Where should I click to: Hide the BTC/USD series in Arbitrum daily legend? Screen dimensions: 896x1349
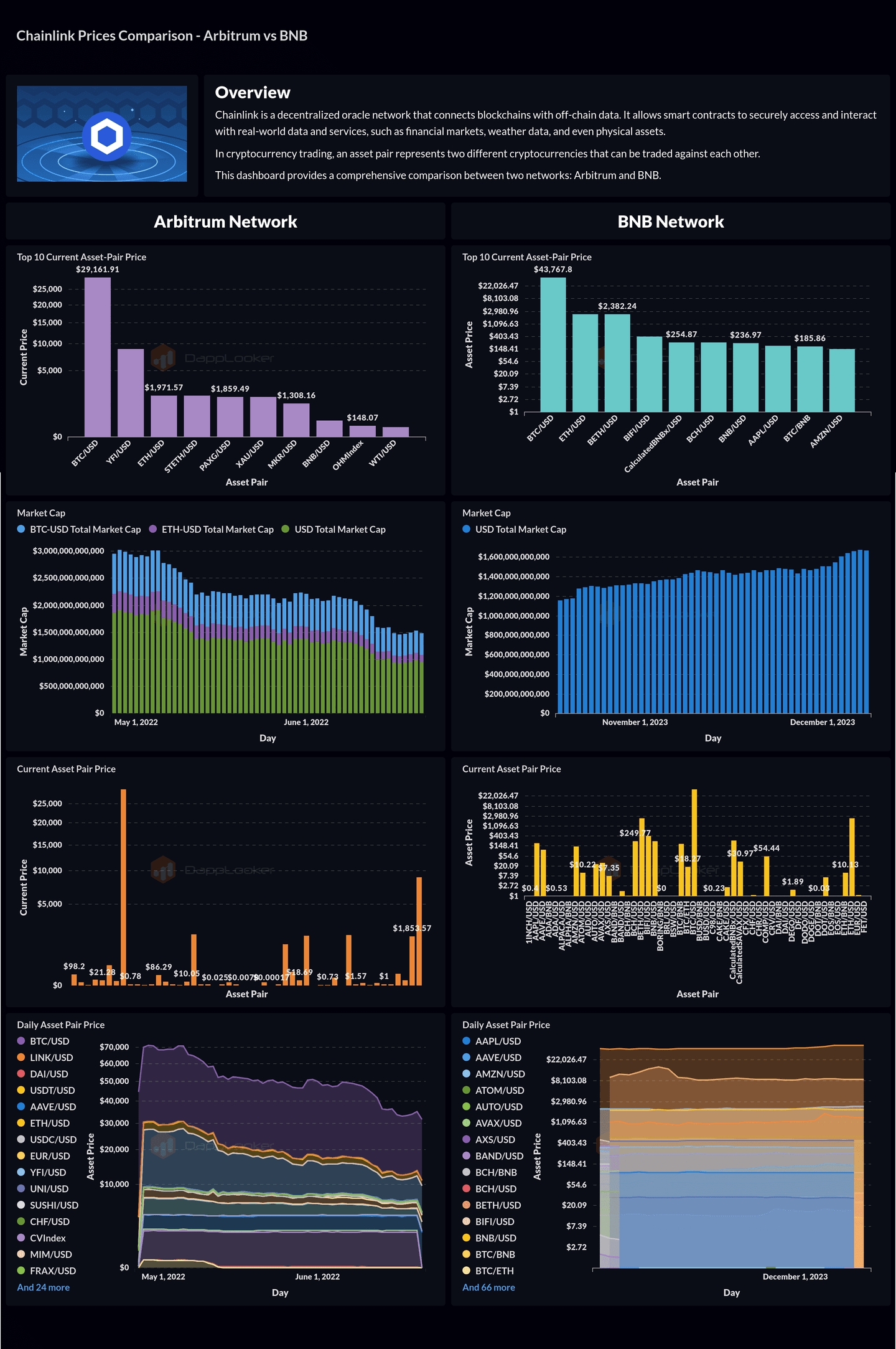(x=44, y=1041)
